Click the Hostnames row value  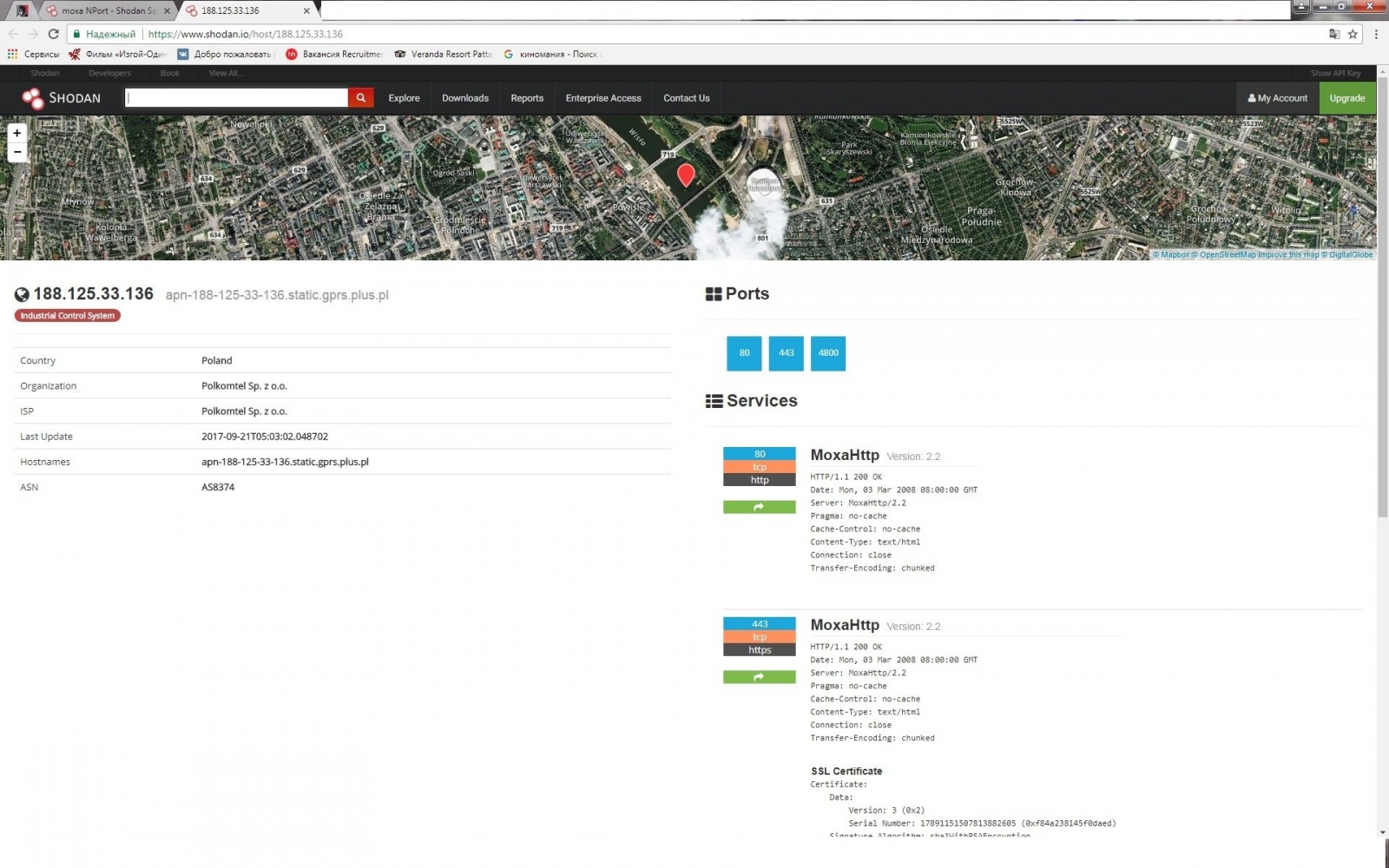tap(285, 462)
